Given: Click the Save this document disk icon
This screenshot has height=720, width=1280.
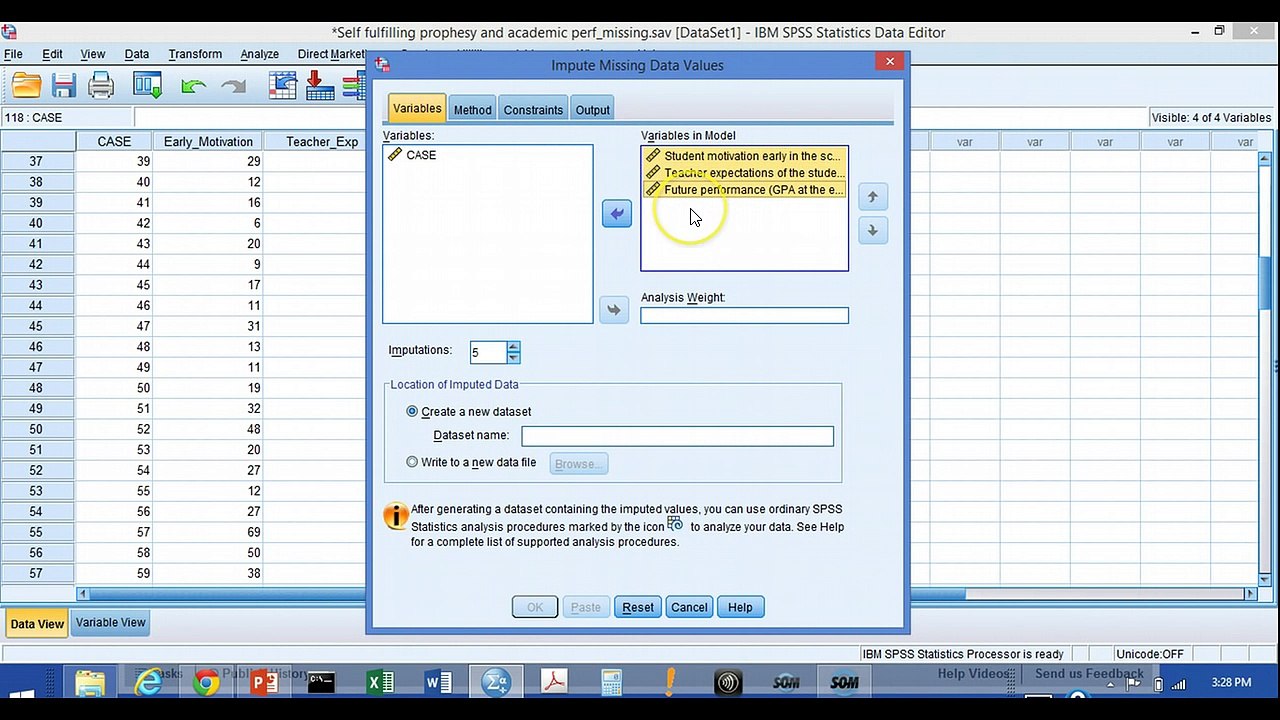Looking at the screenshot, I should click(64, 86).
